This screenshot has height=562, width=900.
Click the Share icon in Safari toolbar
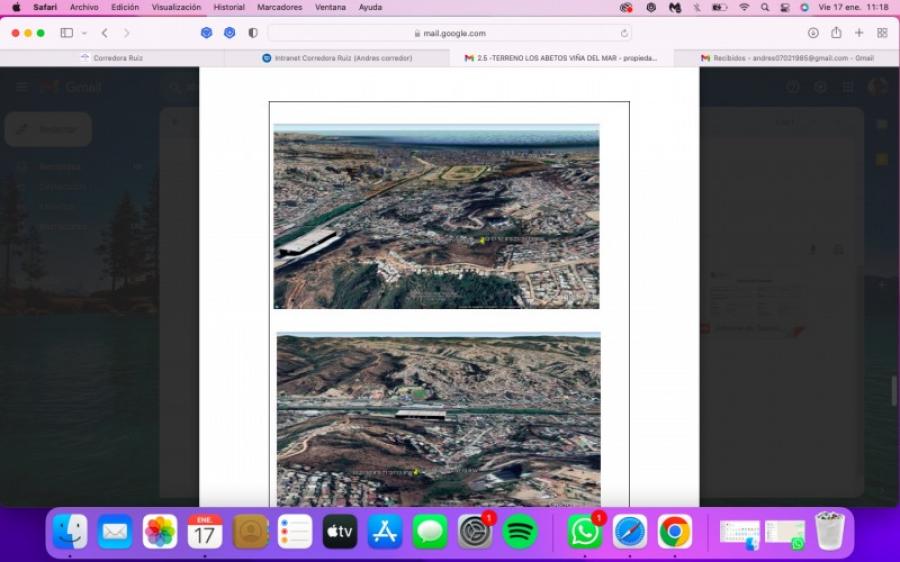(836, 33)
